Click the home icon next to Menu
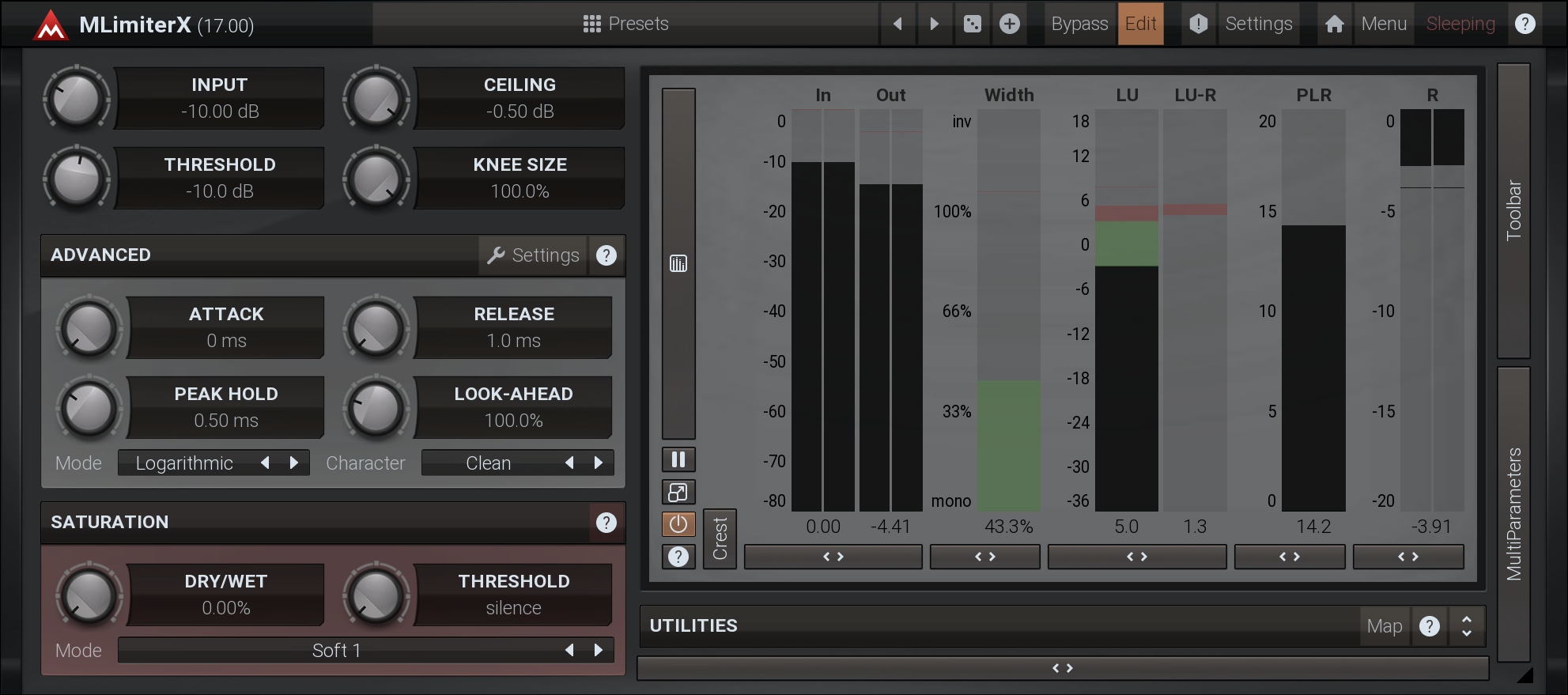 1335,24
